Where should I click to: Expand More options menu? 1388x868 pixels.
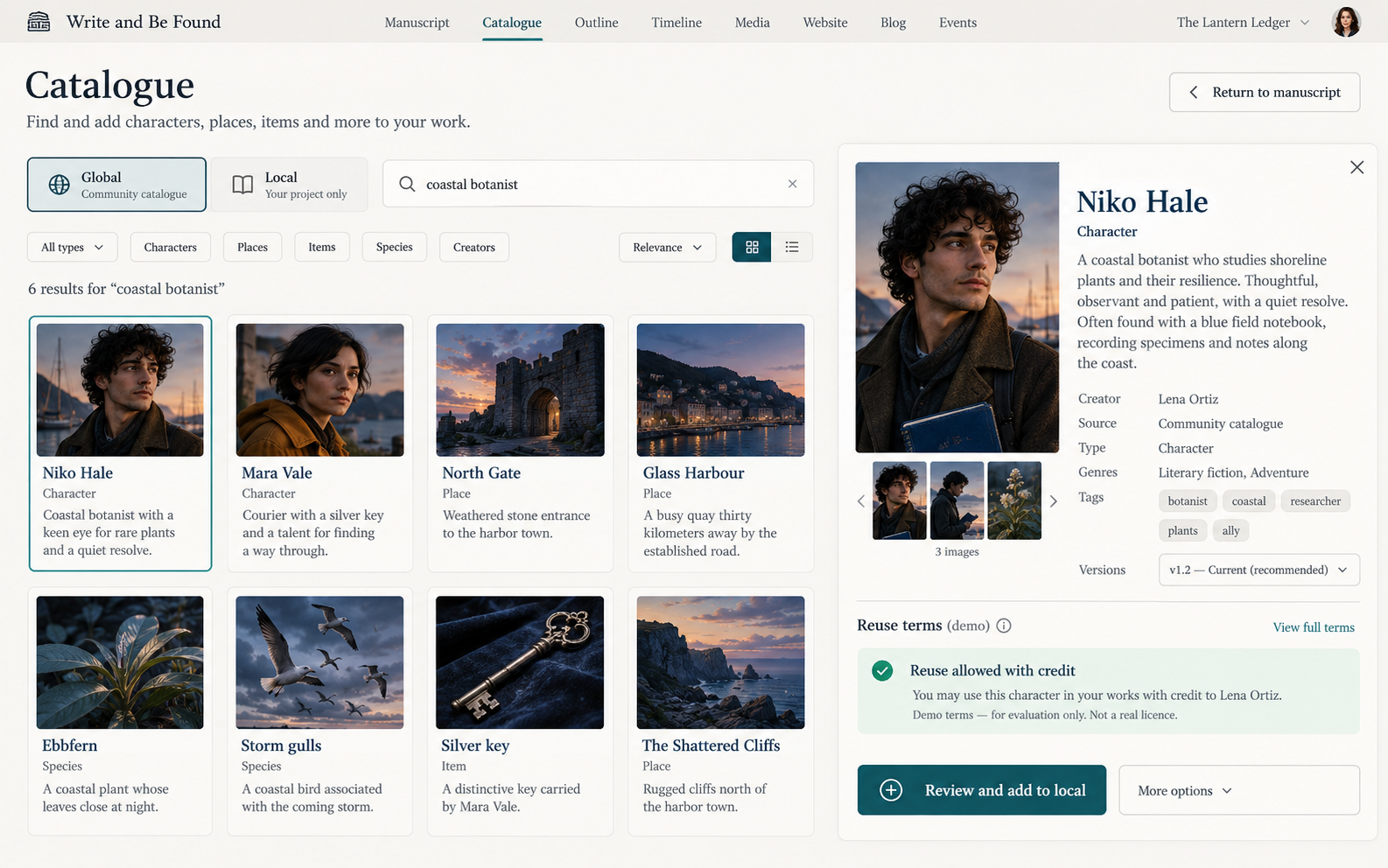pos(1239,790)
